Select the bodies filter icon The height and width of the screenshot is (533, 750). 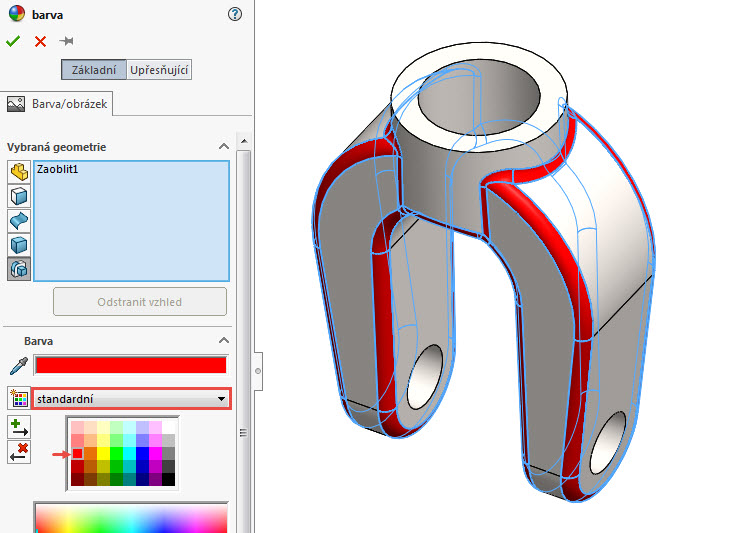click(19, 245)
